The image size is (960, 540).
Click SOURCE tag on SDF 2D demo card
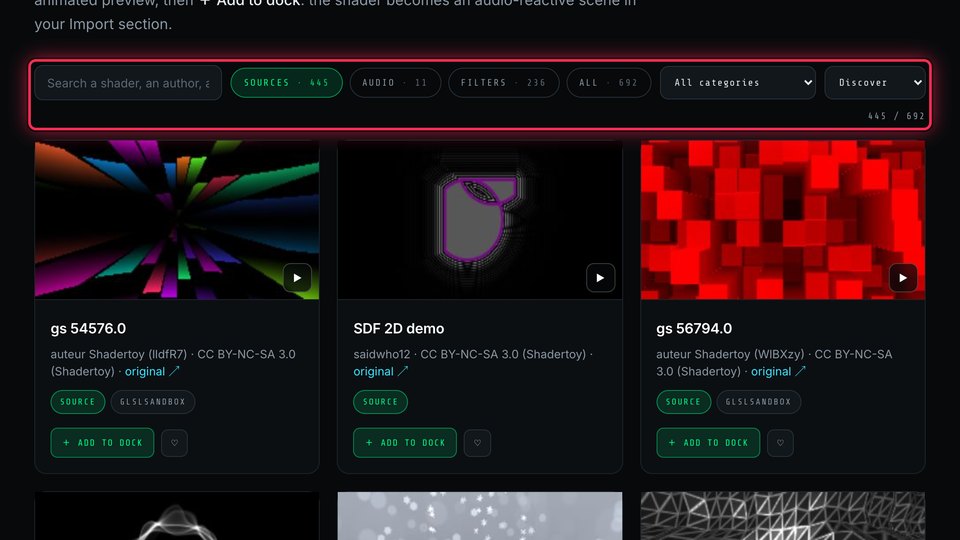pyautogui.click(x=380, y=402)
